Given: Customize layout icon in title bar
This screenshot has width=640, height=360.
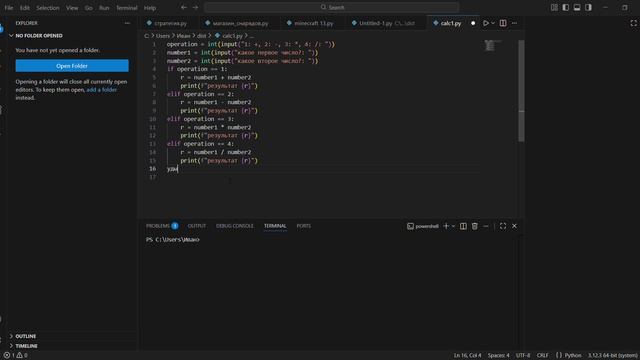Looking at the screenshot, I should [554, 7].
